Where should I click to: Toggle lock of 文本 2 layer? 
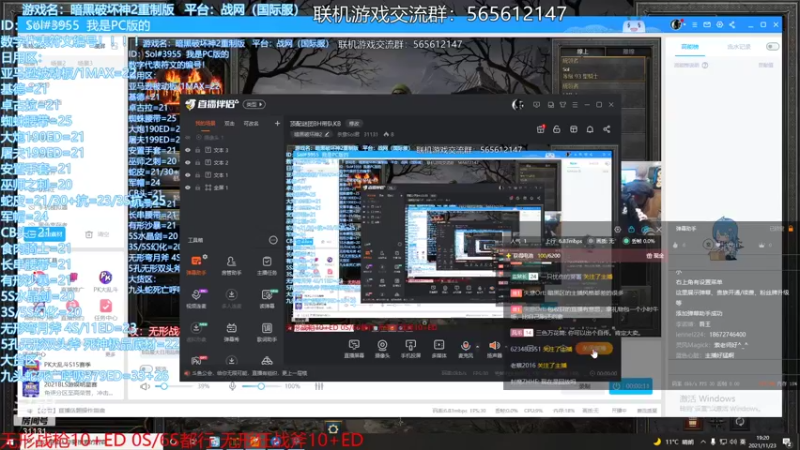[x=198, y=162]
